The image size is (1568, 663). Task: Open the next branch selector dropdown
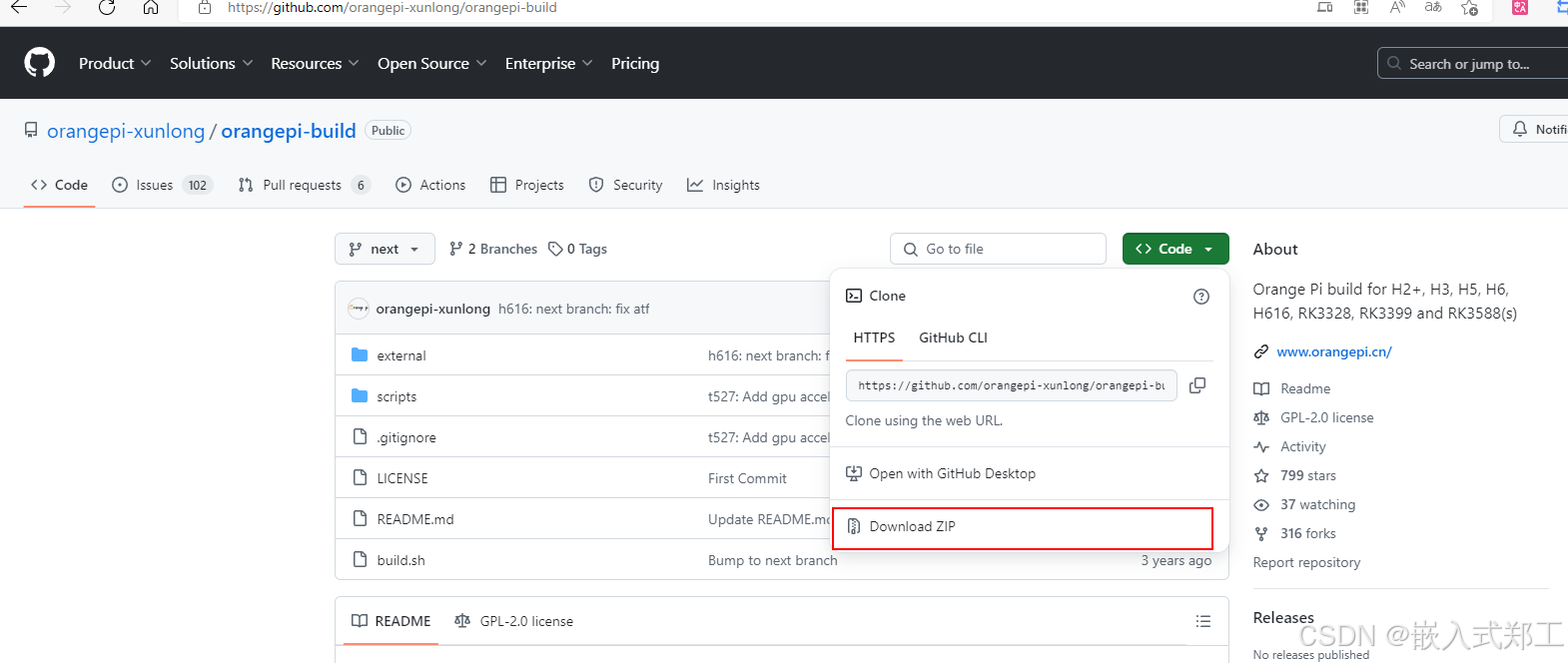385,249
